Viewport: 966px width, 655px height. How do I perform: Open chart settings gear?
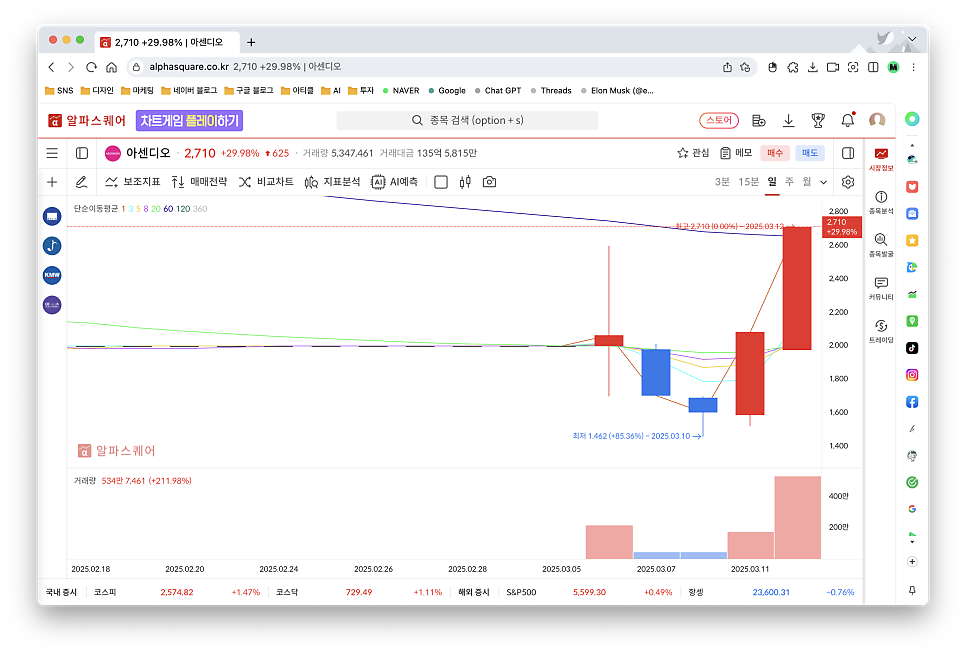(848, 182)
